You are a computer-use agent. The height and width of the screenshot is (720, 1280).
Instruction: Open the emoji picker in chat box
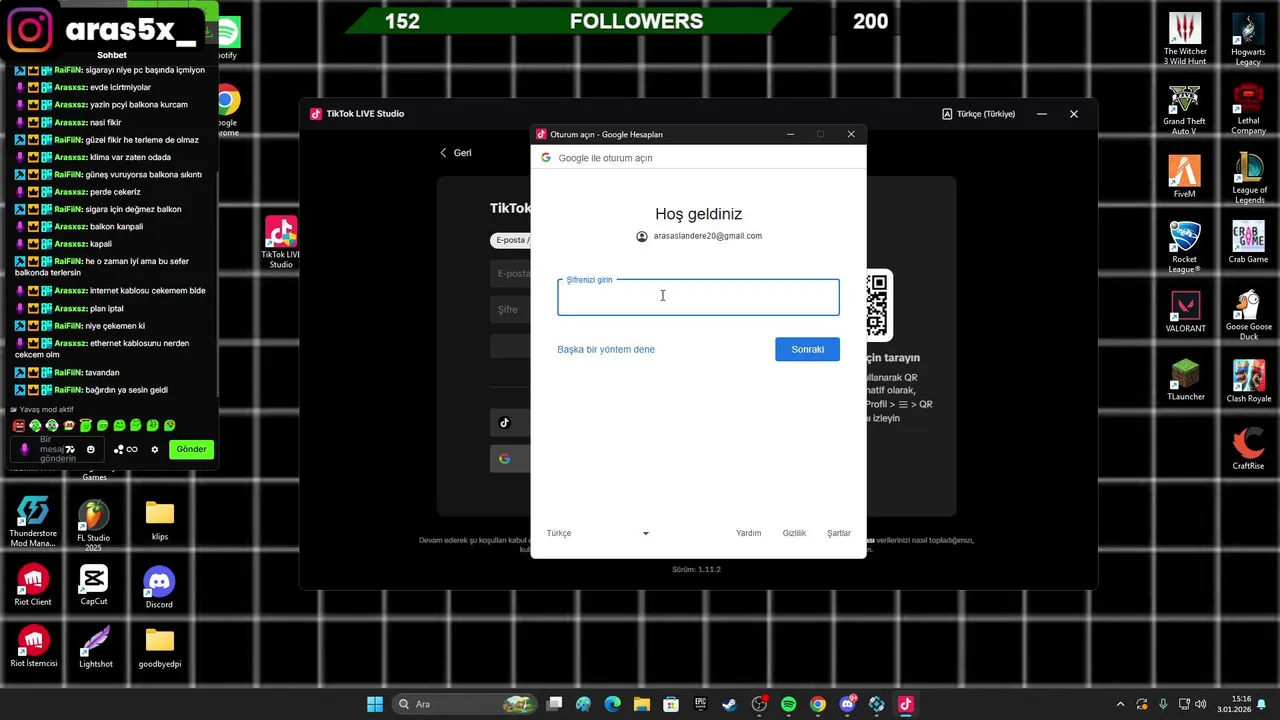[x=91, y=449]
